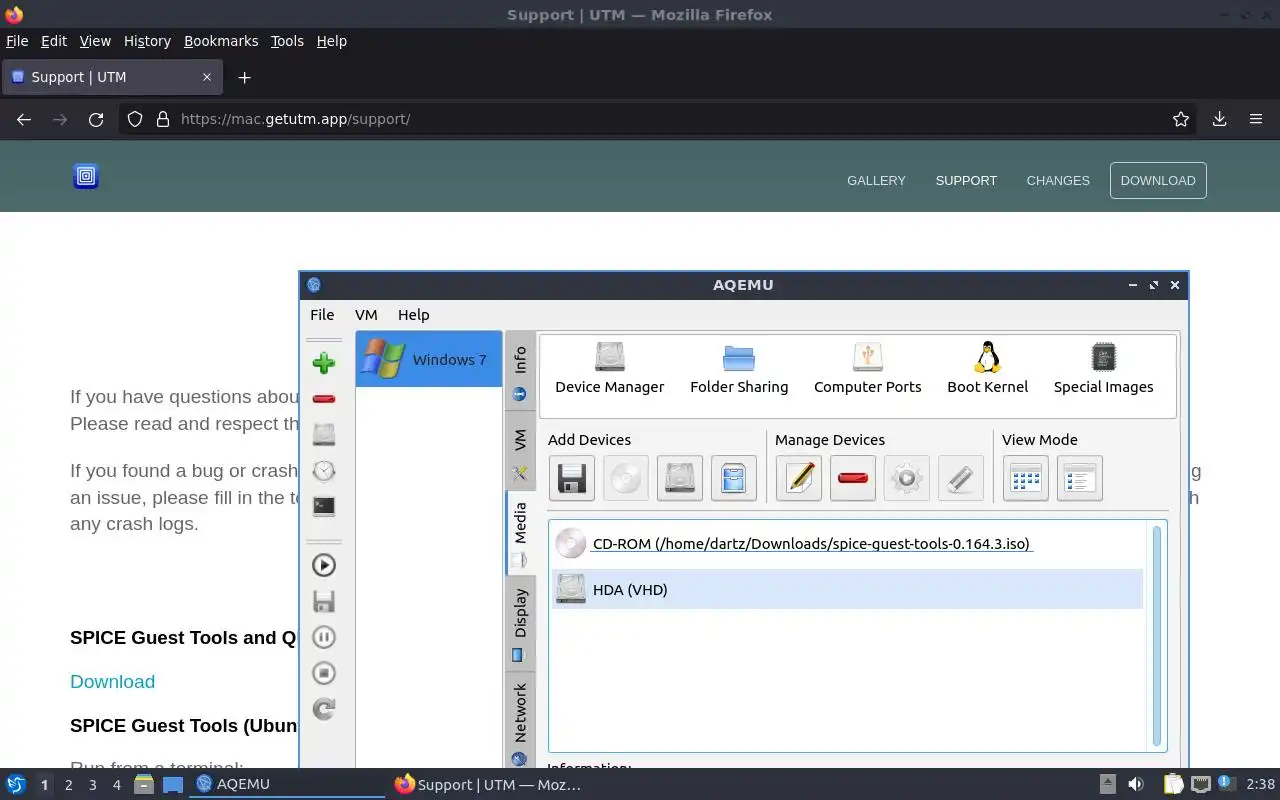Switch to icon grid view mode
1280x800 pixels.
coord(1026,478)
